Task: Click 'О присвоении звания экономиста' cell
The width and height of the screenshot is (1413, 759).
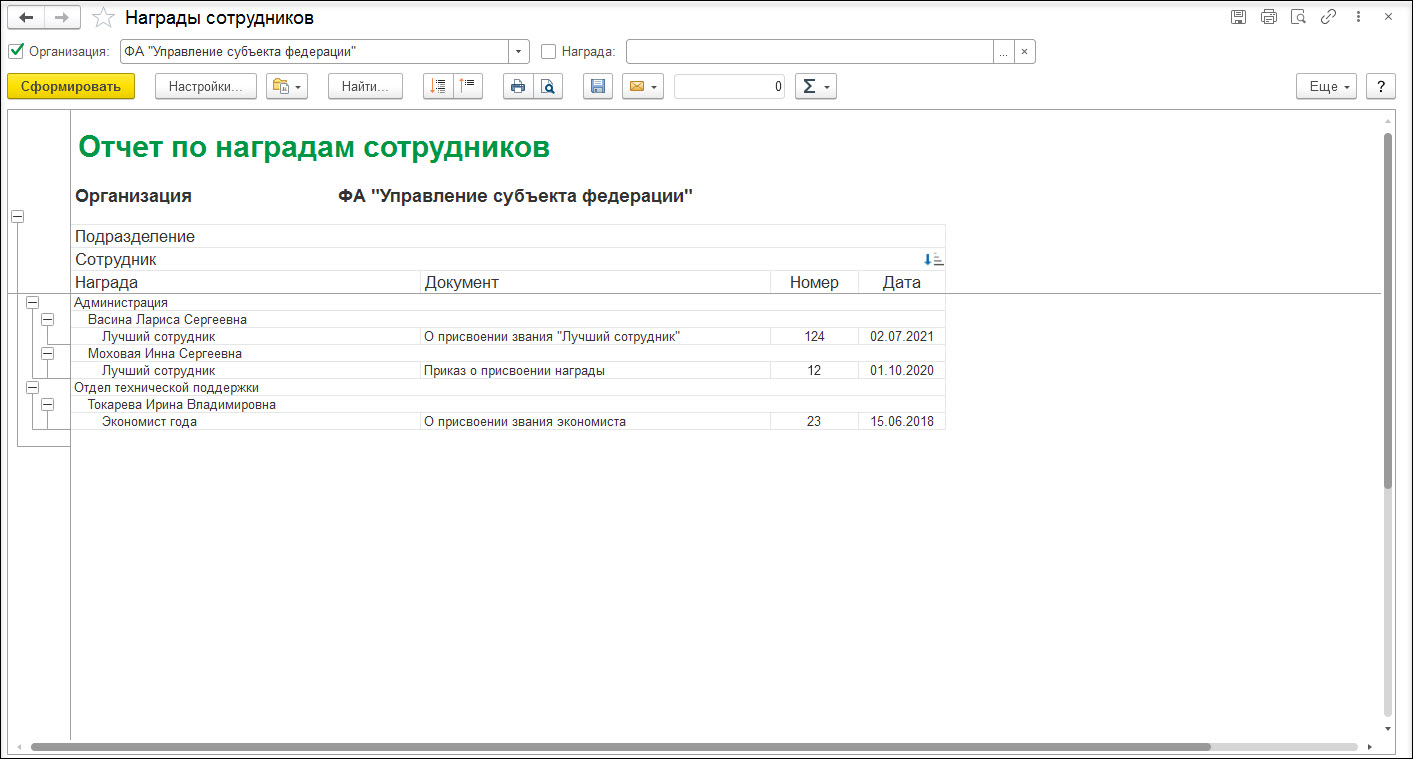Action: (x=596, y=421)
